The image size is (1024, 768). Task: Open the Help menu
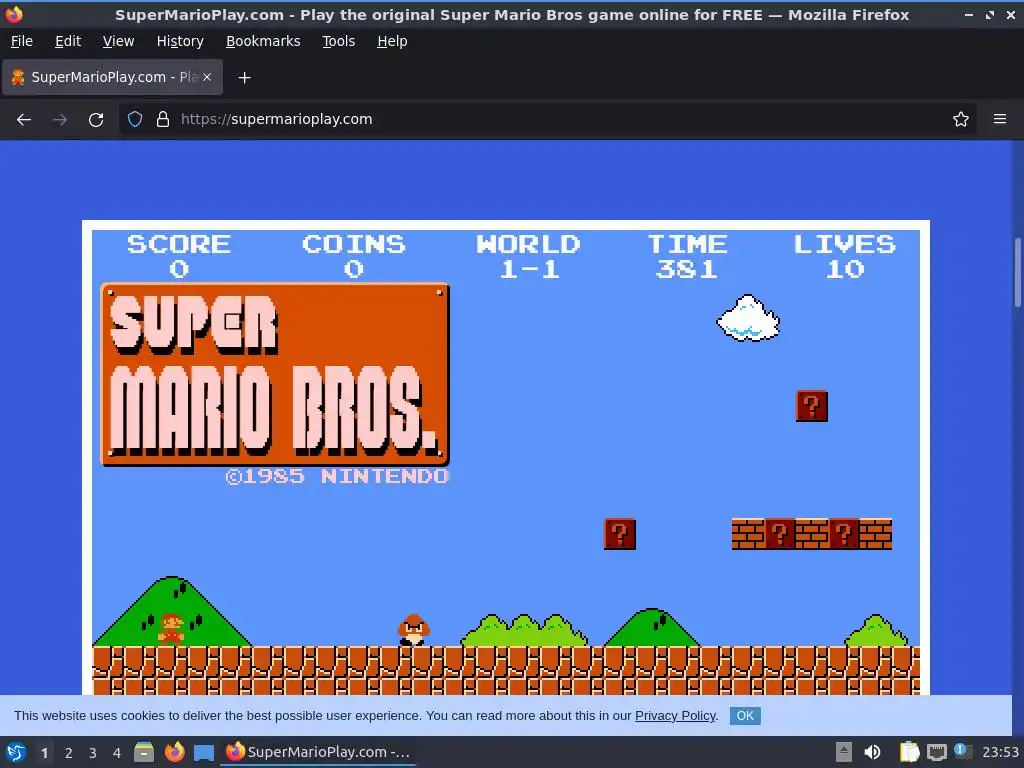pyautogui.click(x=392, y=41)
